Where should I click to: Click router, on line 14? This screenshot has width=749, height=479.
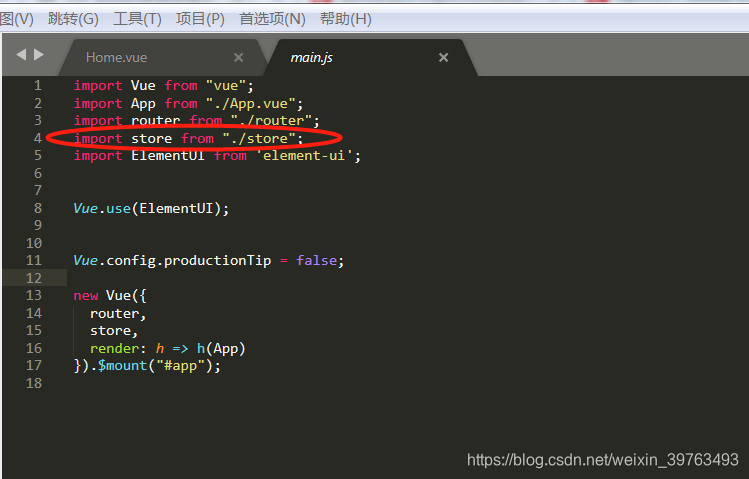coord(118,314)
